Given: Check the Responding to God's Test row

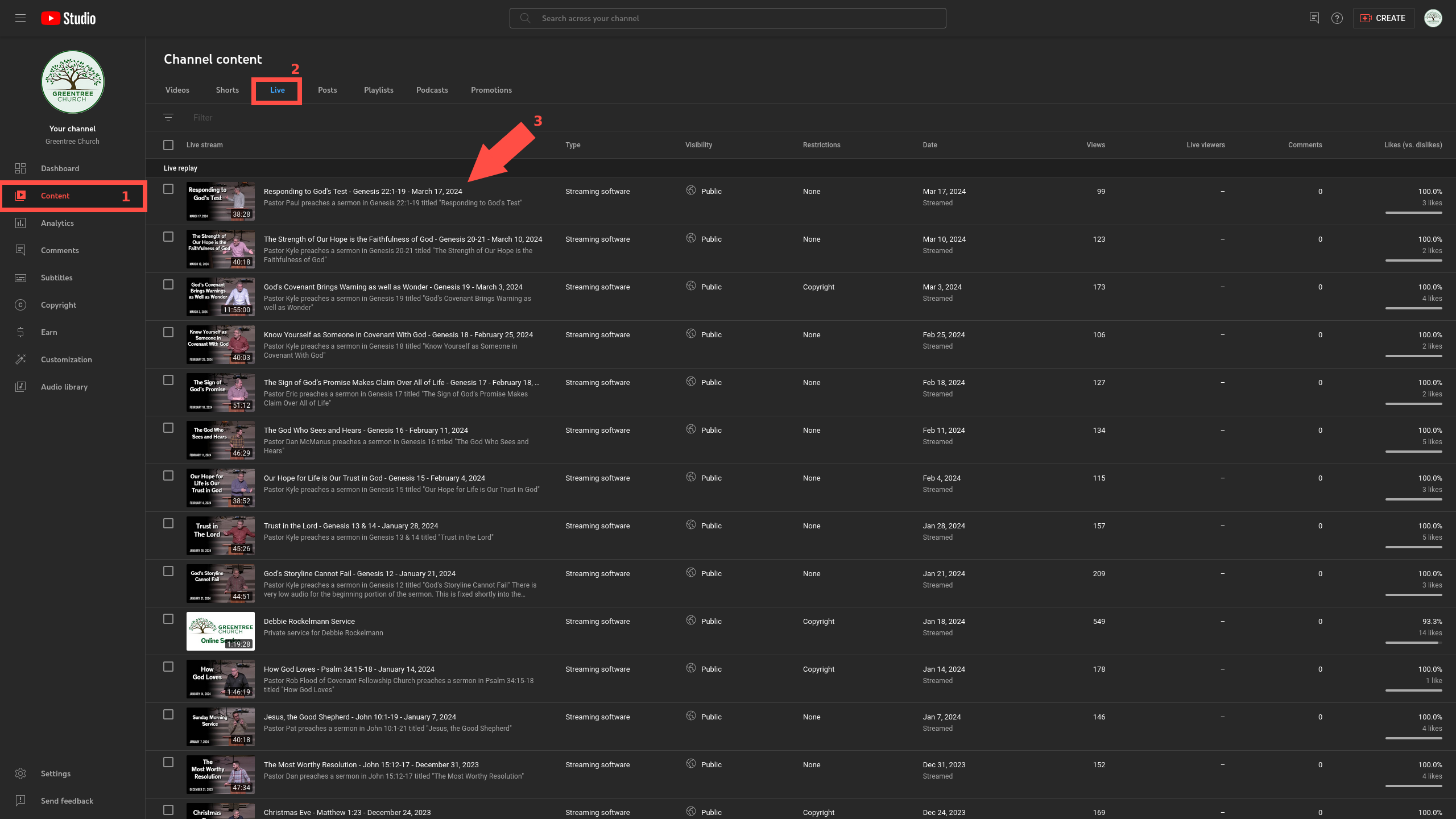Looking at the screenshot, I should point(168,189).
